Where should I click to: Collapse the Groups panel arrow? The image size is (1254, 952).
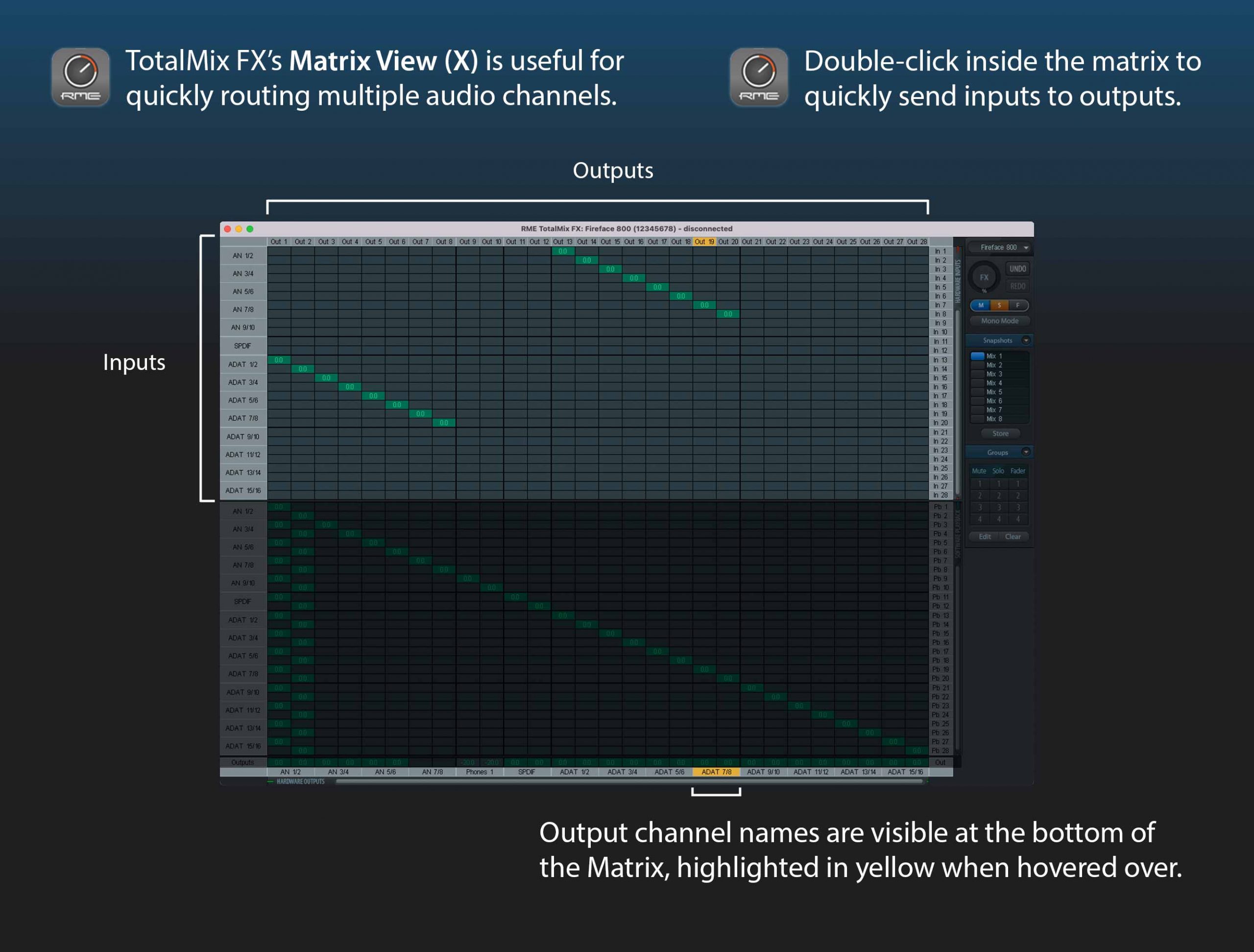tap(1026, 452)
